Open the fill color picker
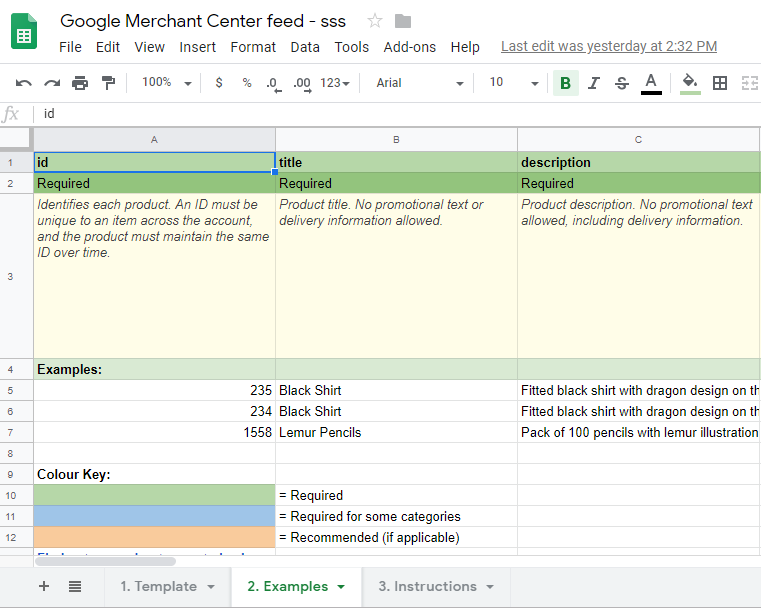761x608 pixels. (x=690, y=83)
